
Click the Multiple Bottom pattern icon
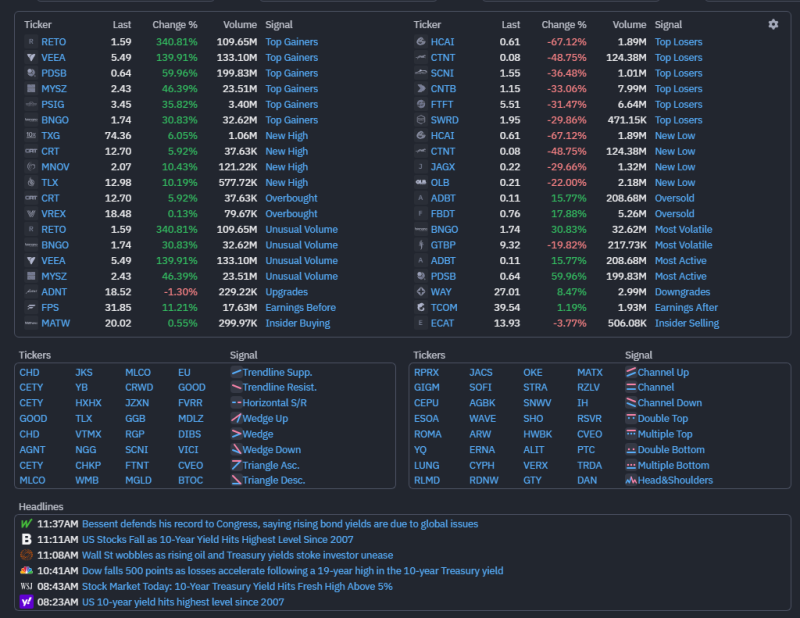[631, 465]
